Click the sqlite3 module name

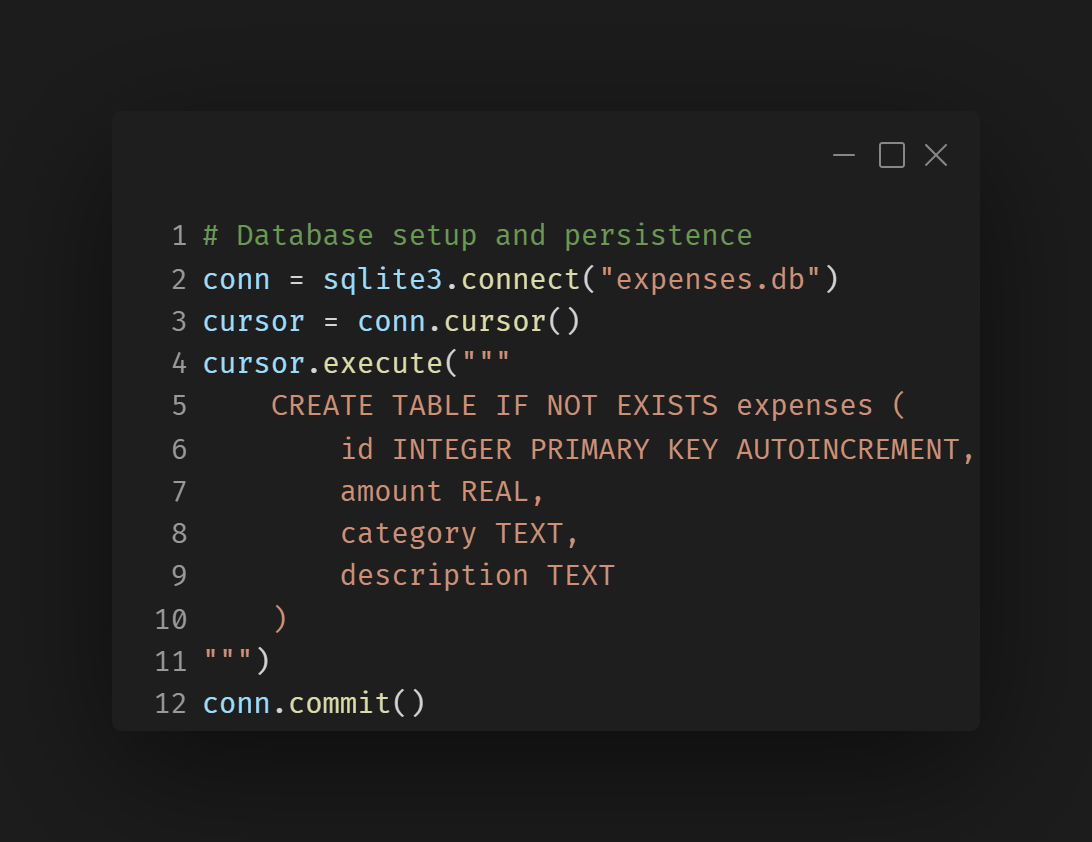pyautogui.click(x=382, y=279)
